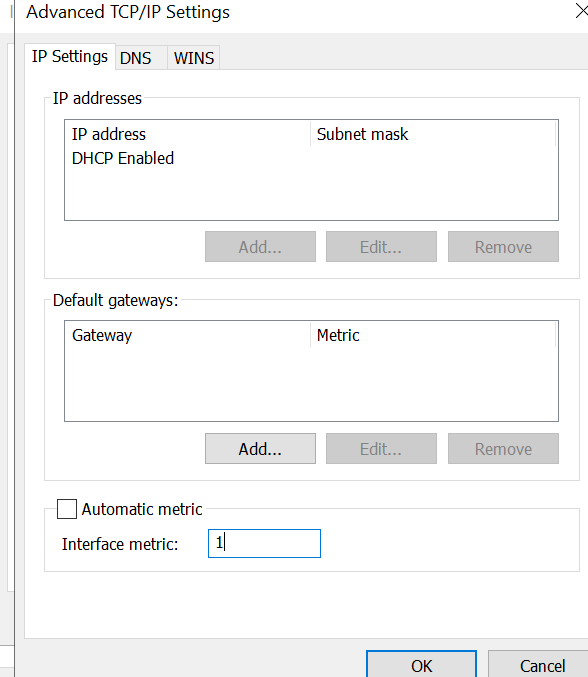Click the Remove button under IP addresses
Viewport: 588px width, 677px height.
pyautogui.click(x=503, y=247)
